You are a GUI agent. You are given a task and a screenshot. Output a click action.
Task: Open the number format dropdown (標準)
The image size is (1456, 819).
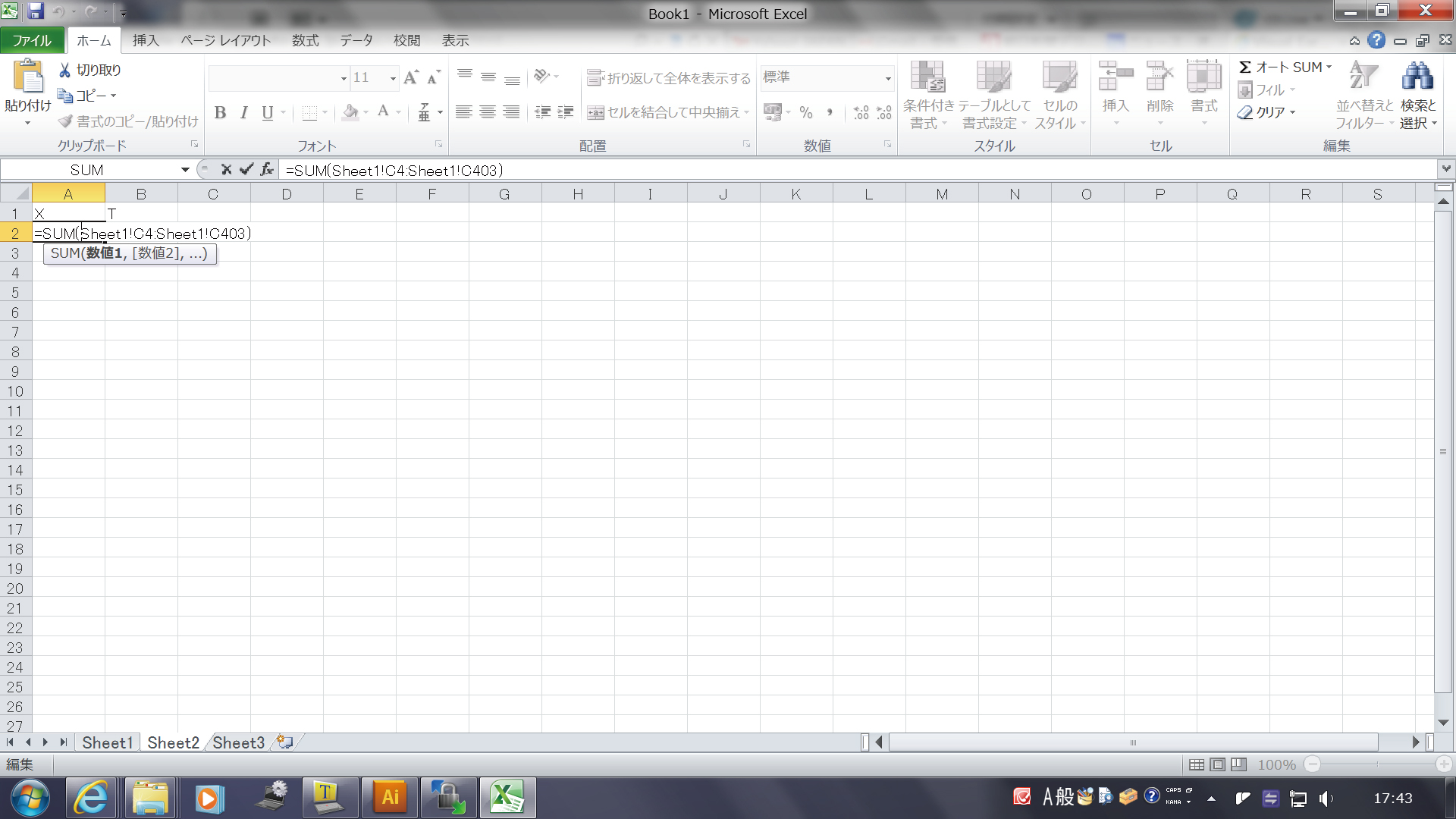887,77
